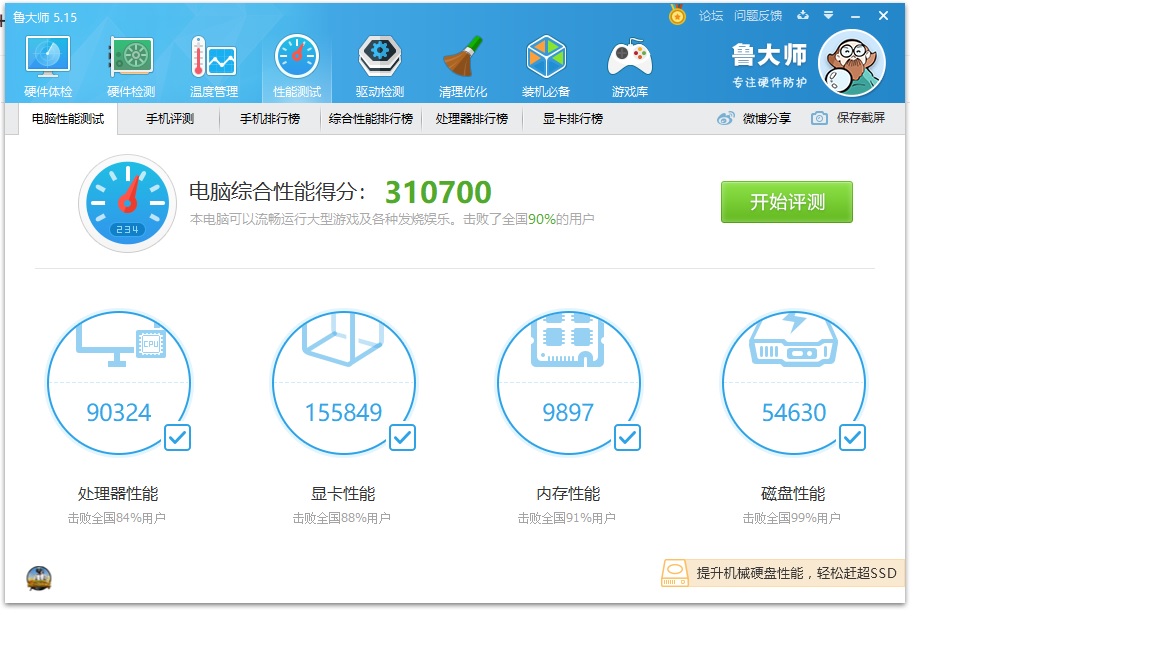1152x648 pixels.
Task: Launch 清理优化 cleanup optimization
Action: [462, 60]
